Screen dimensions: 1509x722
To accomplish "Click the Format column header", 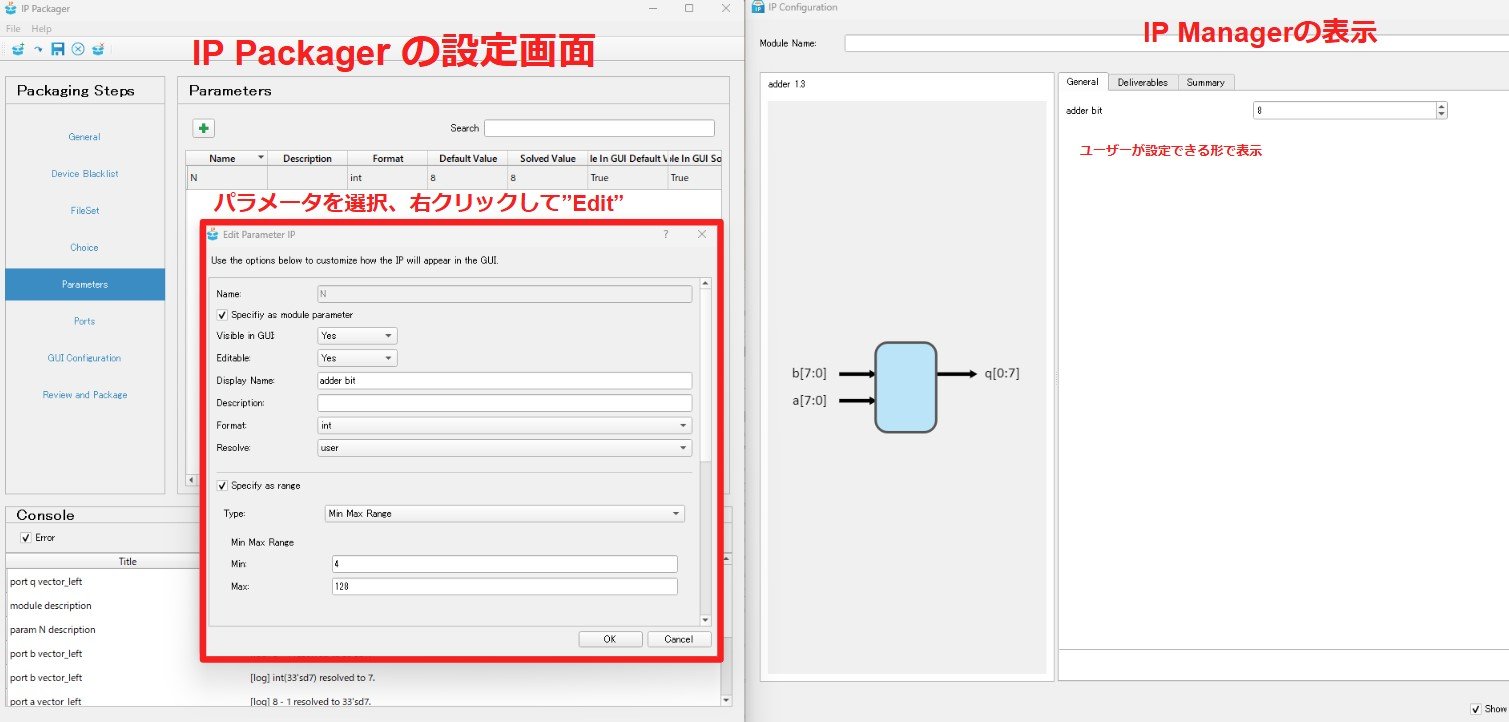I will (x=388, y=158).
